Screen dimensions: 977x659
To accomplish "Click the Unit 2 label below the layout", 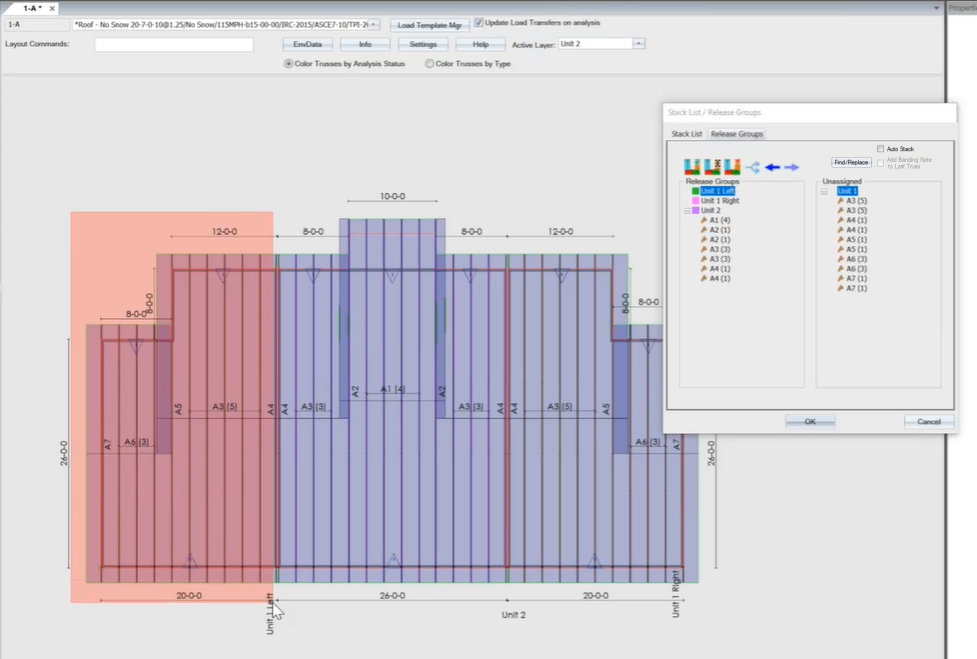I will coord(513,615).
